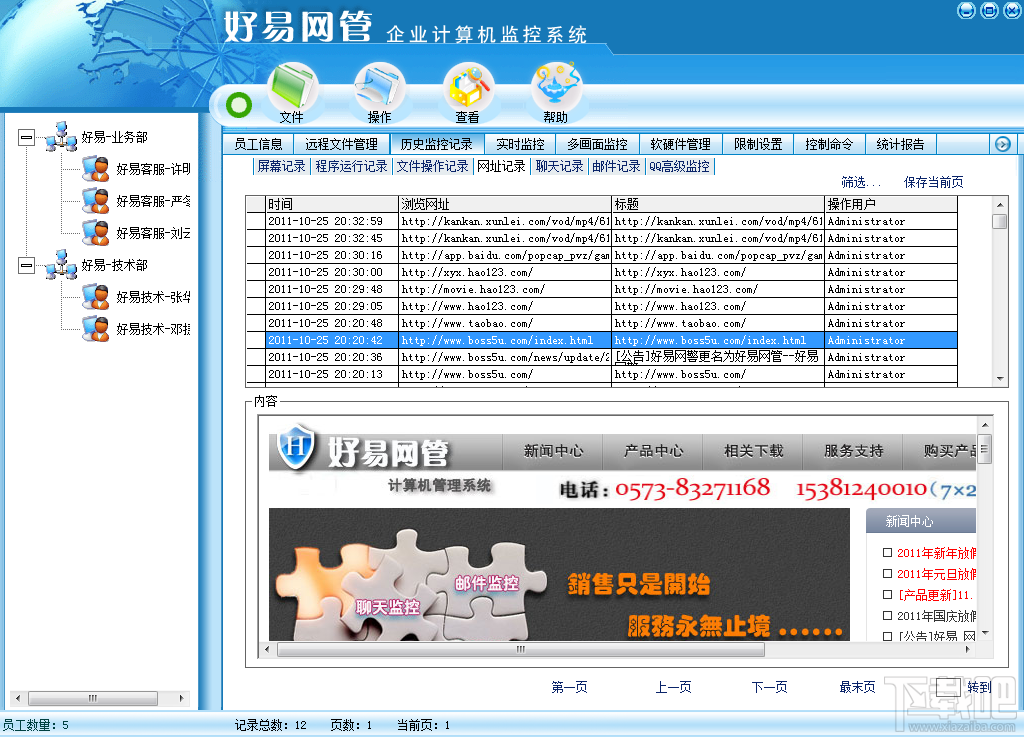Select user icon for 好易客服-严
The image size is (1024, 737).
(95, 200)
